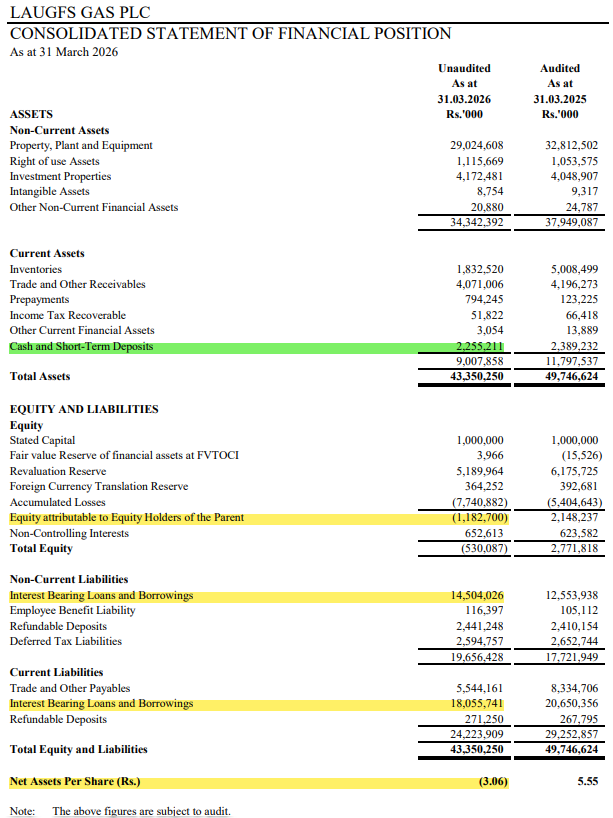Click the Accumulated Losses value (7,740,882)
The image size is (613, 818).
479,502
